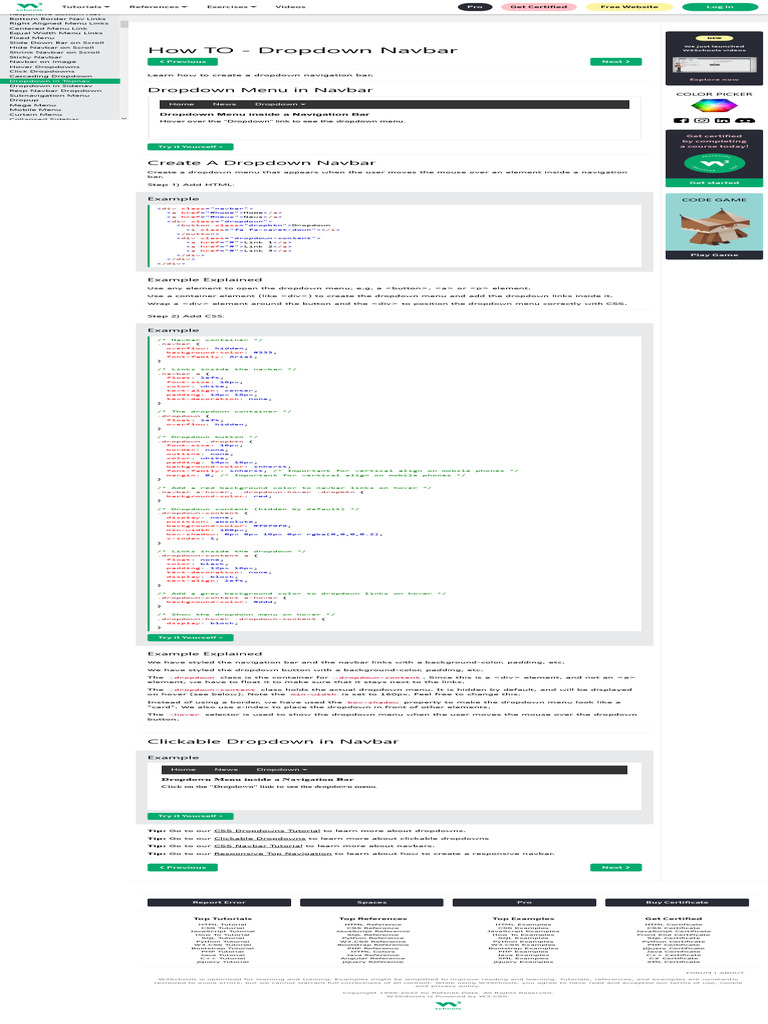
Task: Open the CSS Navbar Tutorial link
Action: [x=259, y=846]
